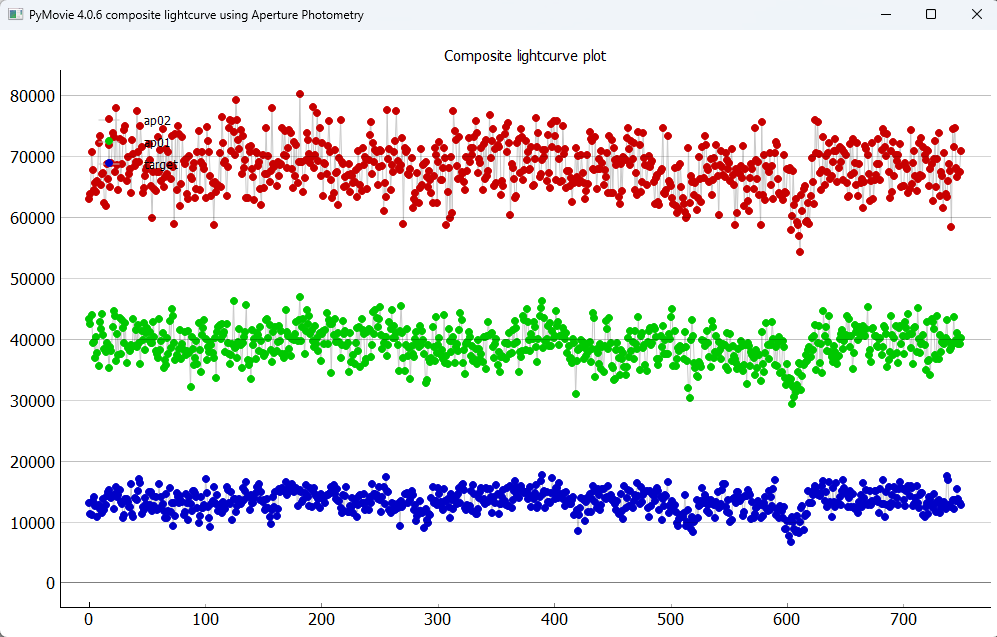The image size is (997, 637).
Task: Click the 50000 y-axis tick label
Action: click(32, 279)
